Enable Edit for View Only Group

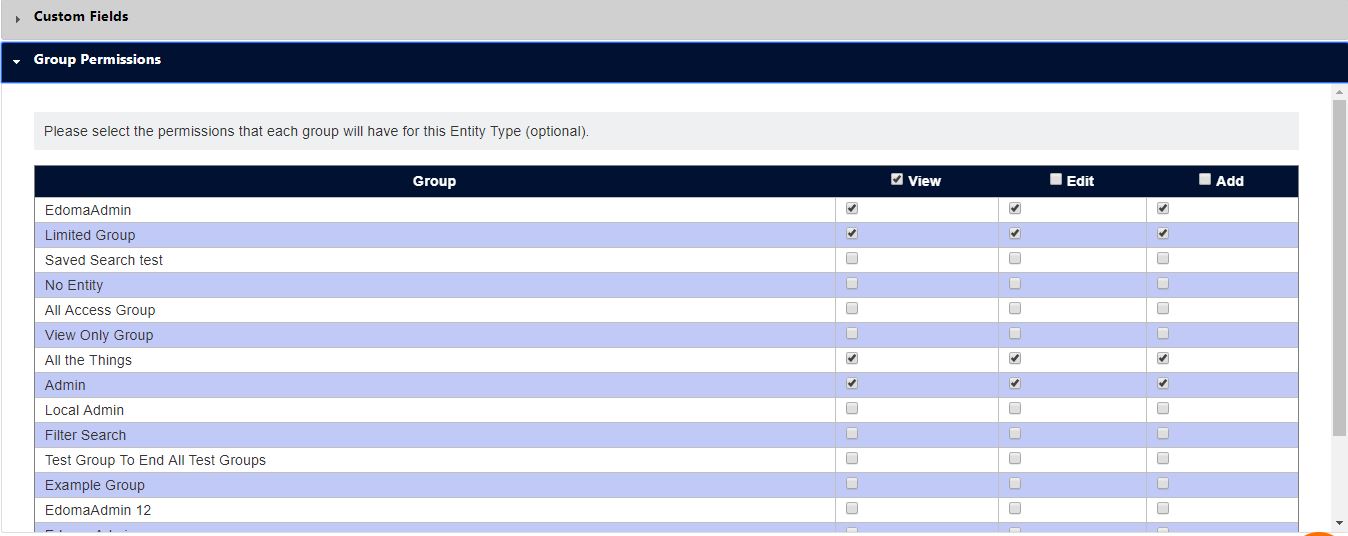tap(1015, 334)
